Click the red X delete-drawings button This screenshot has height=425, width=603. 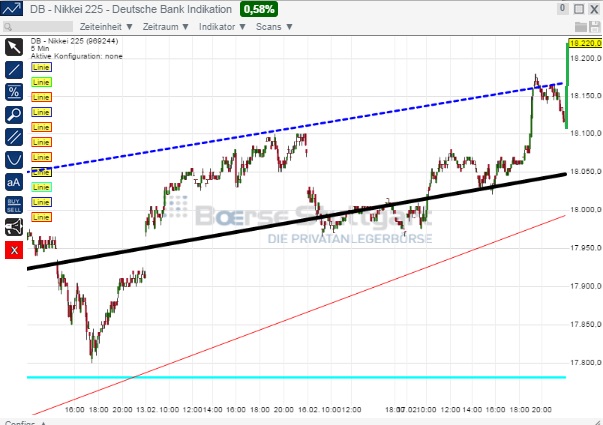(14, 250)
